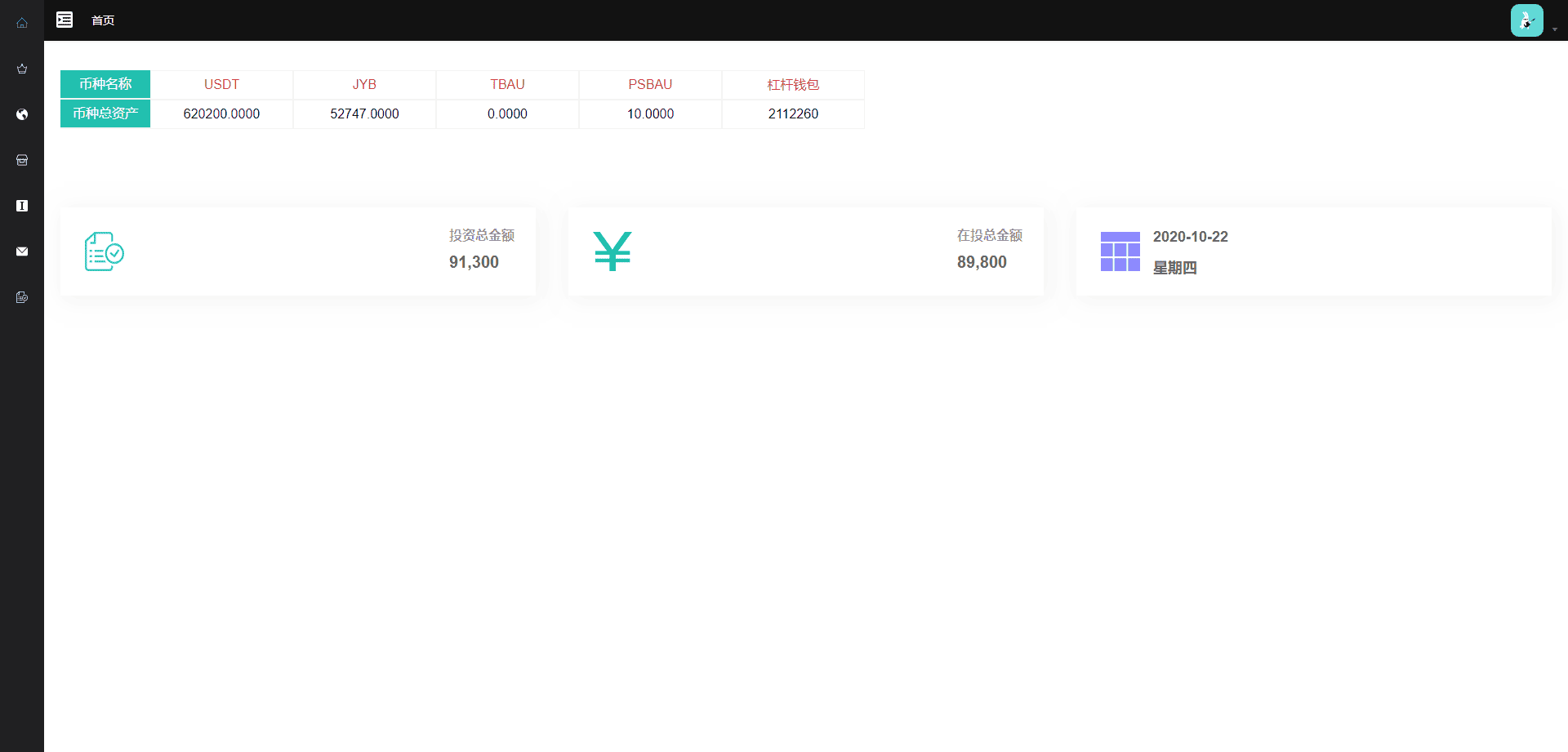
Task: Click the 币种名称 teal header cell
Action: [x=105, y=84]
